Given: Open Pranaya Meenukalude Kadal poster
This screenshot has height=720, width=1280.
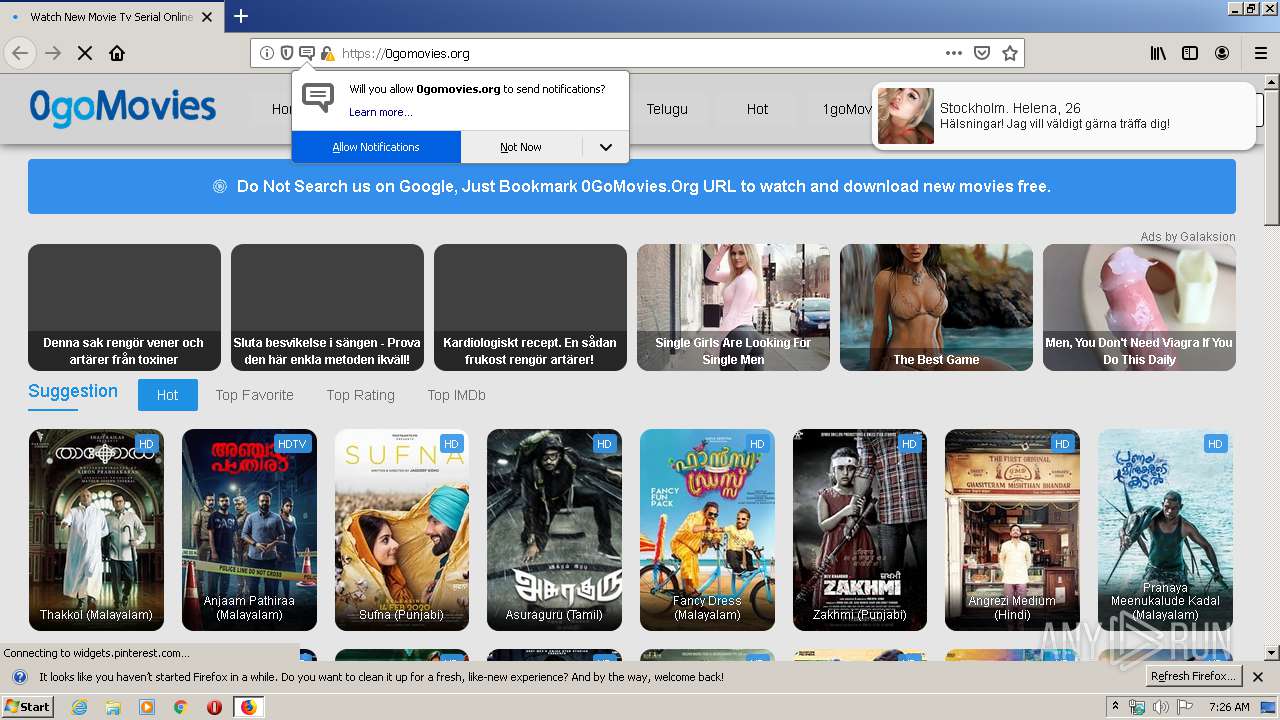Looking at the screenshot, I should pos(1165,530).
